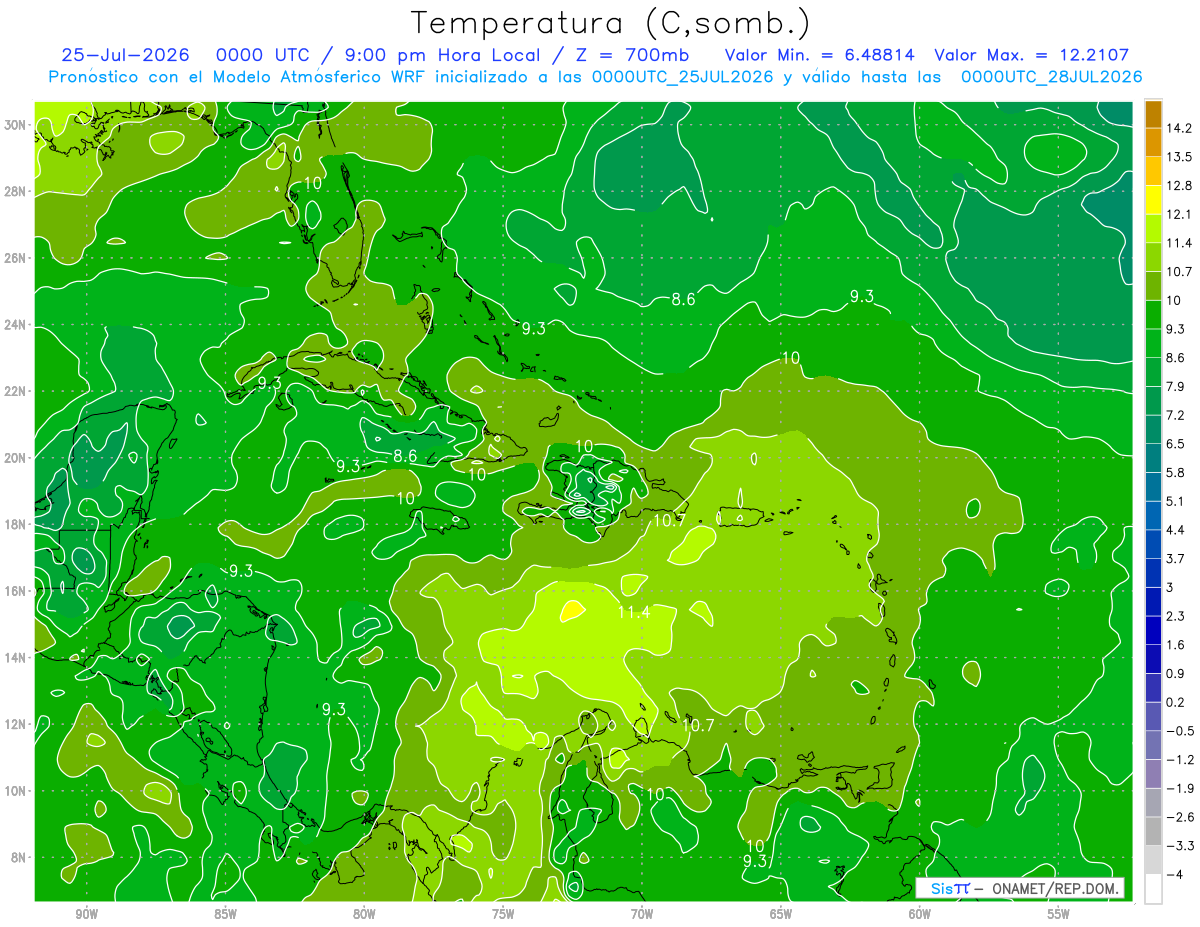This screenshot has width=1200, height=927.
Task: Click the '18N' latitude axis label
Action: point(17,524)
